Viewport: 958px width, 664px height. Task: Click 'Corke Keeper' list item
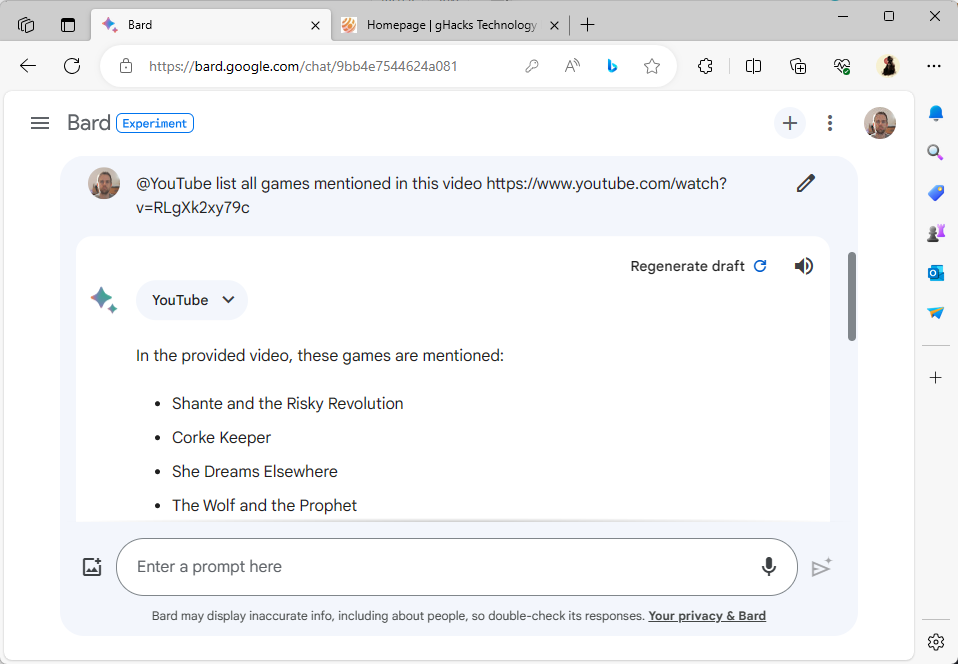click(x=221, y=437)
